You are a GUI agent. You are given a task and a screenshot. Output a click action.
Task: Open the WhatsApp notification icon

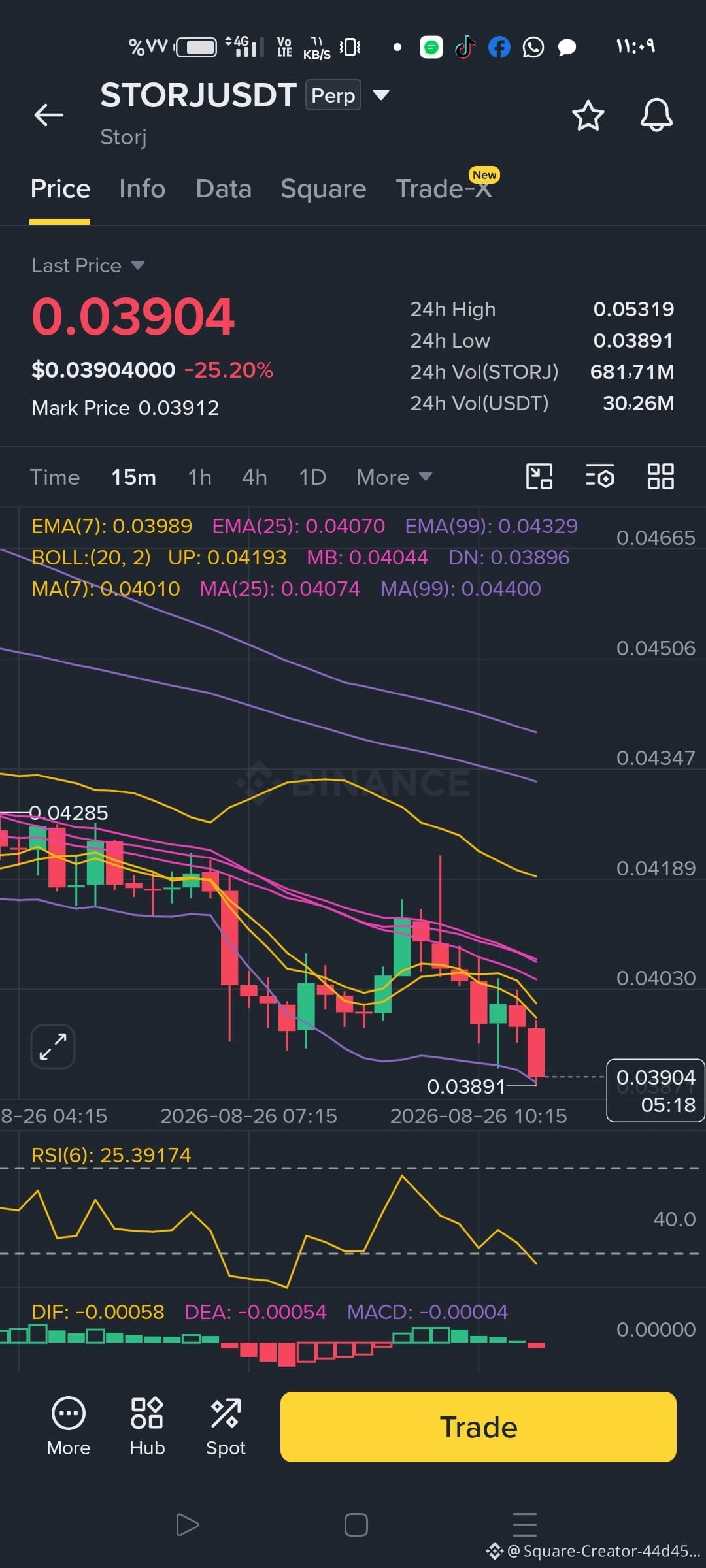tap(533, 47)
